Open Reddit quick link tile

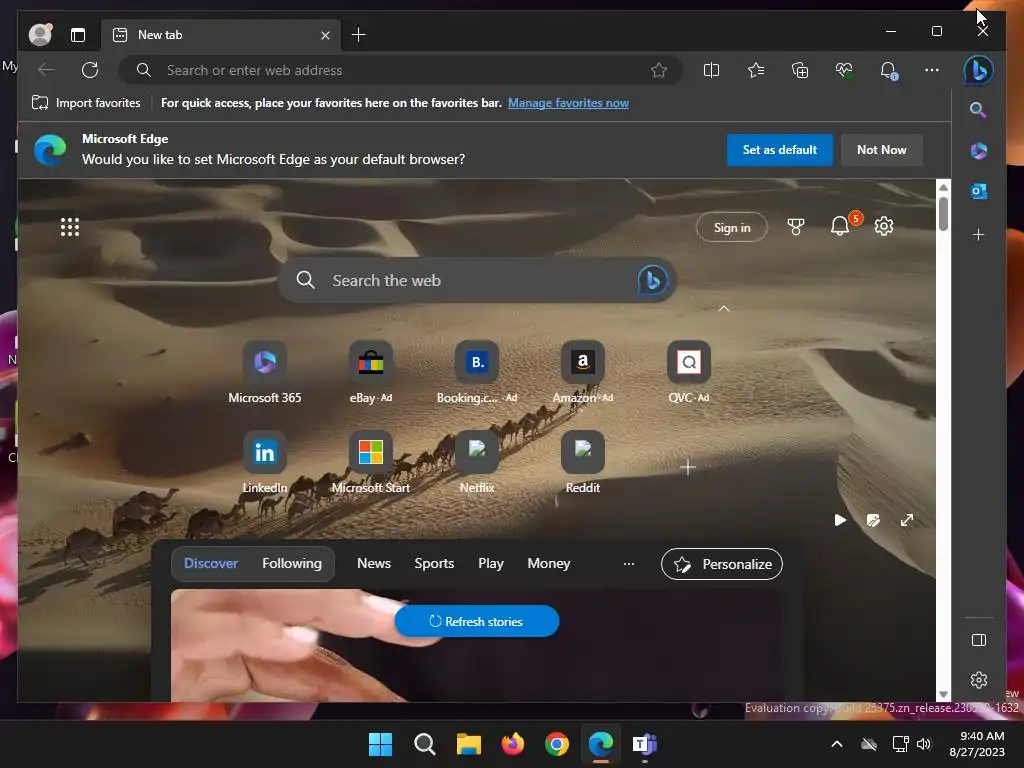[x=583, y=462]
